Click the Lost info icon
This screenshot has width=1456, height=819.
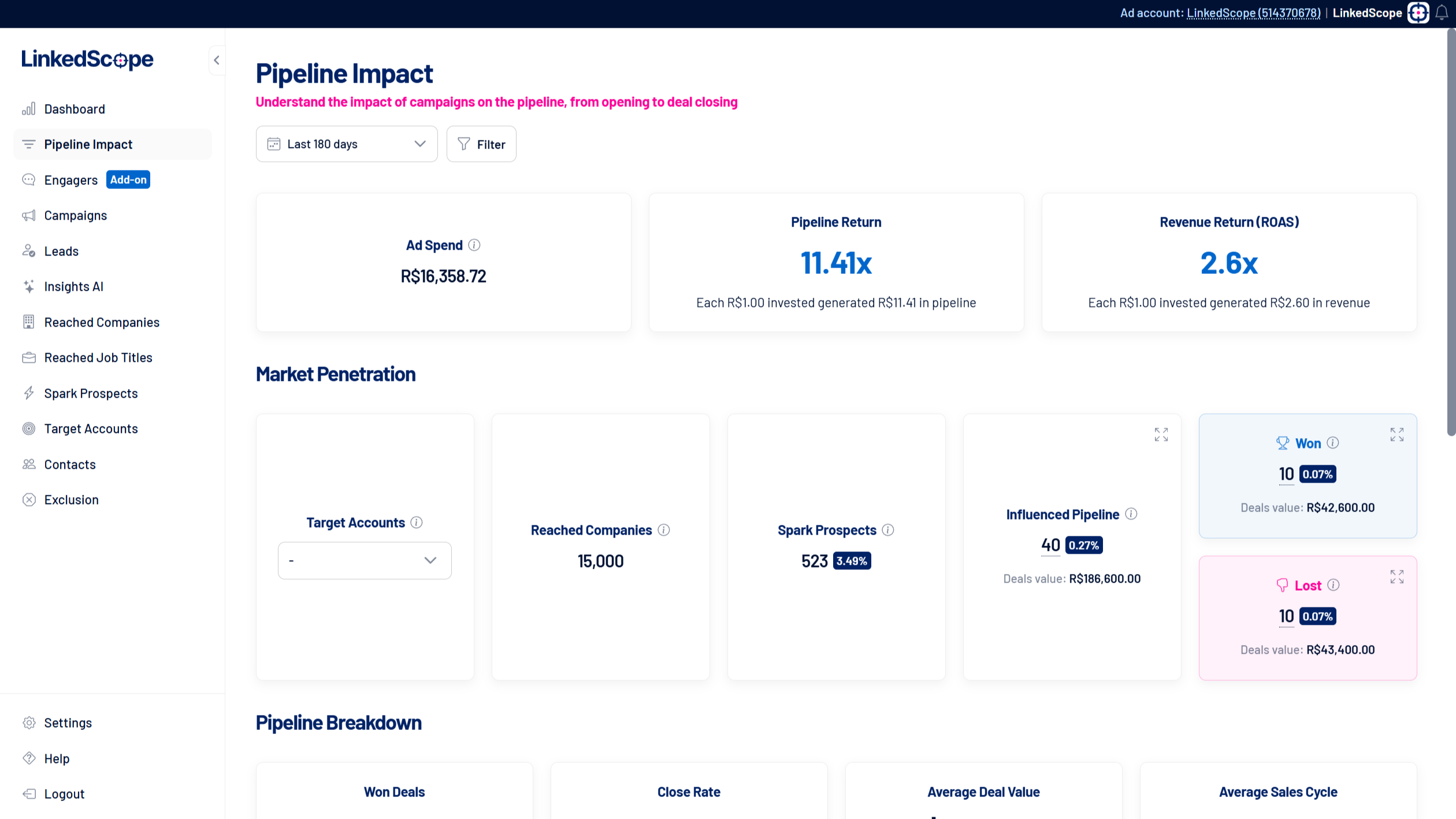pyautogui.click(x=1334, y=585)
